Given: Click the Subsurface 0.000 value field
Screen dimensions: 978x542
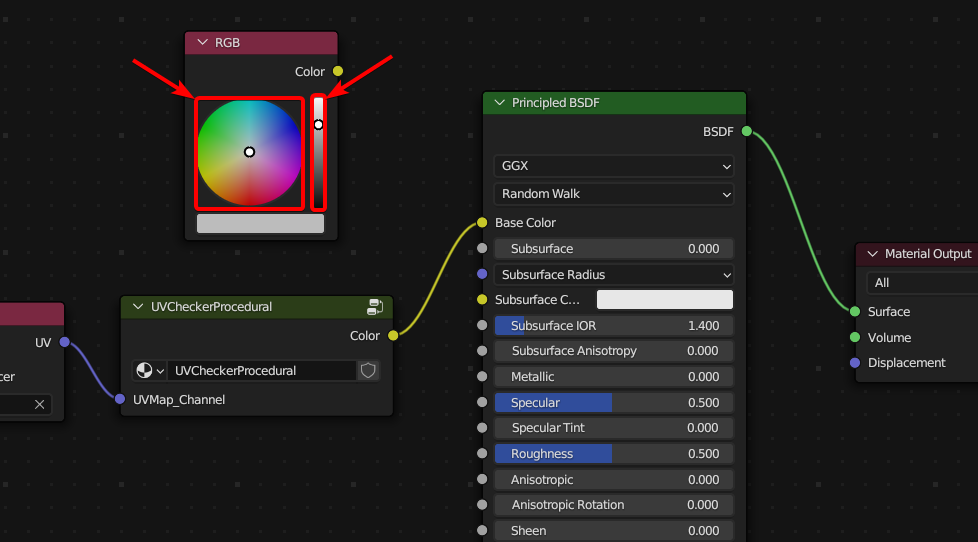Looking at the screenshot, I should pyautogui.click(x=614, y=248).
